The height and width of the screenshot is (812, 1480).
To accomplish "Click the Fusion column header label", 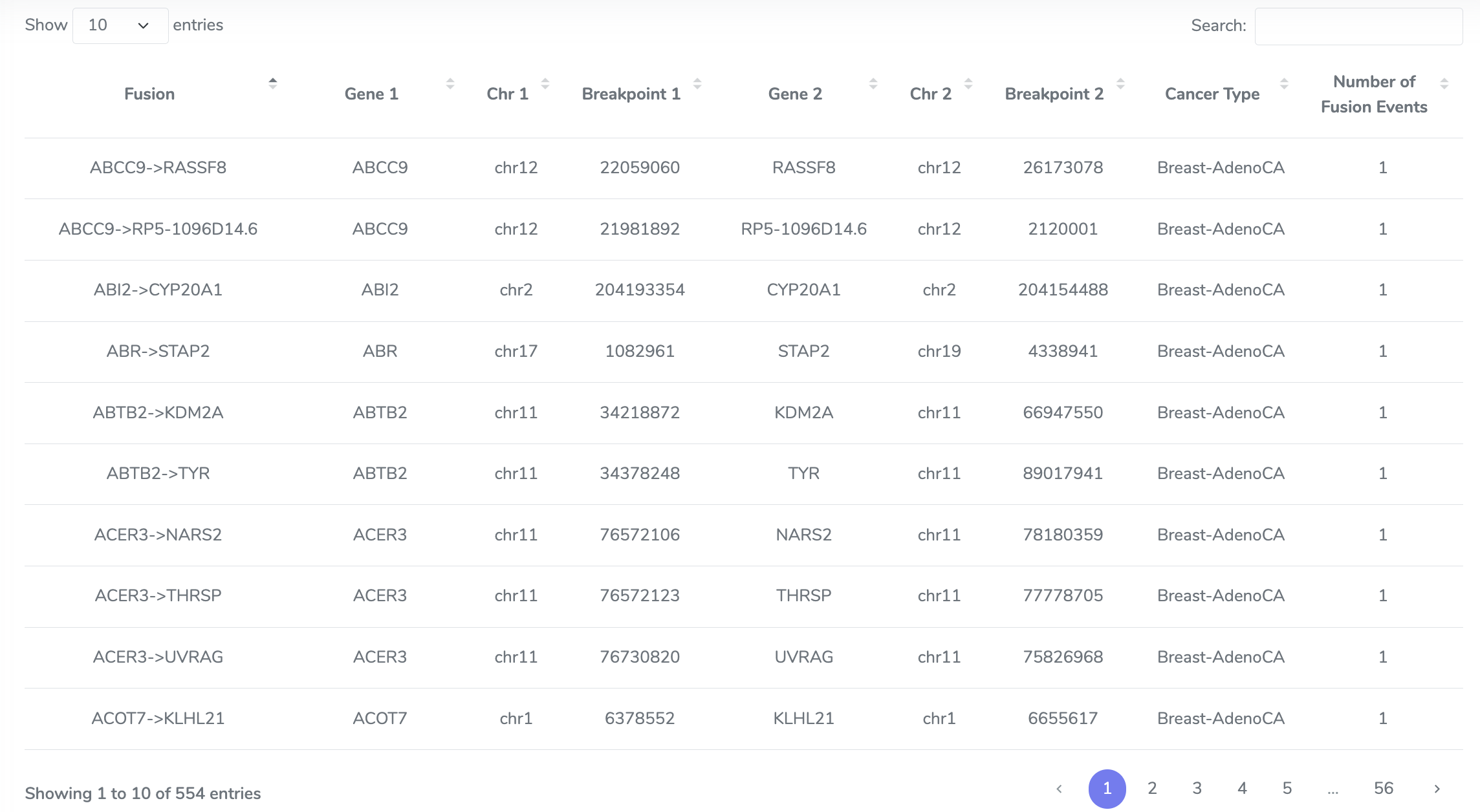I will point(149,94).
